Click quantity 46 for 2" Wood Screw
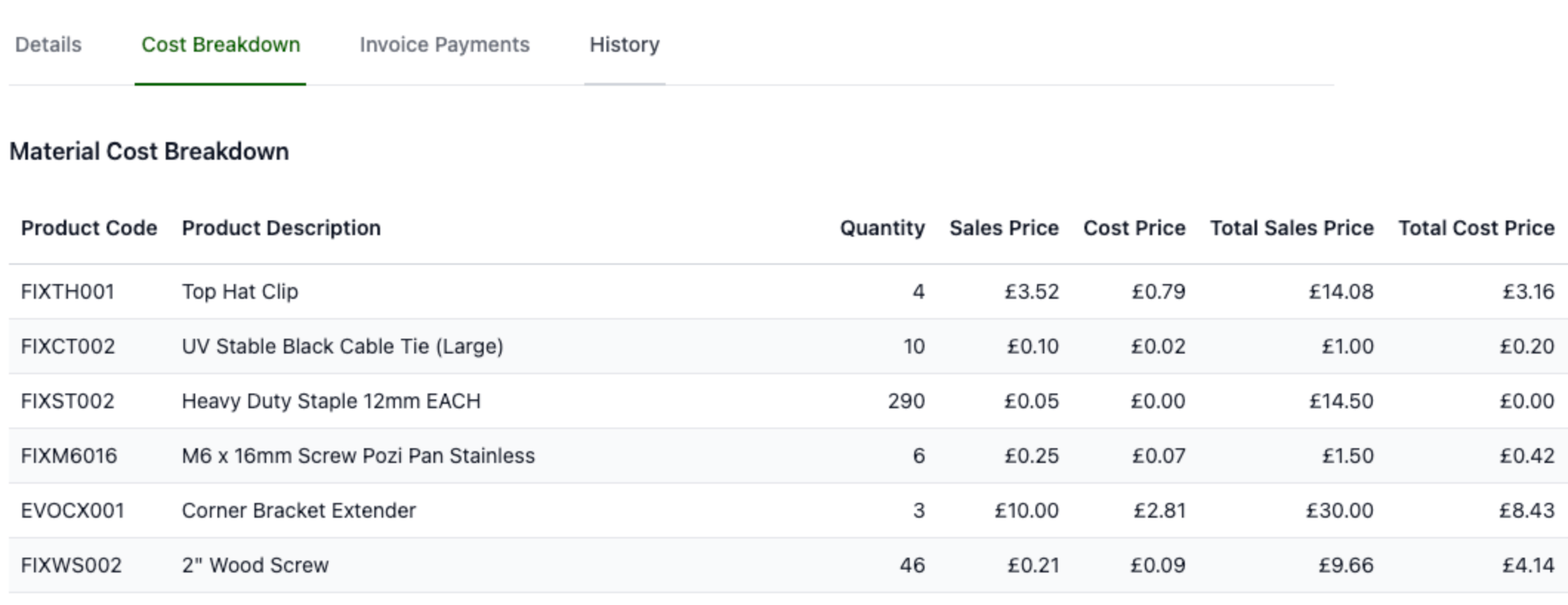The width and height of the screenshot is (1568, 605). pyautogui.click(x=912, y=565)
